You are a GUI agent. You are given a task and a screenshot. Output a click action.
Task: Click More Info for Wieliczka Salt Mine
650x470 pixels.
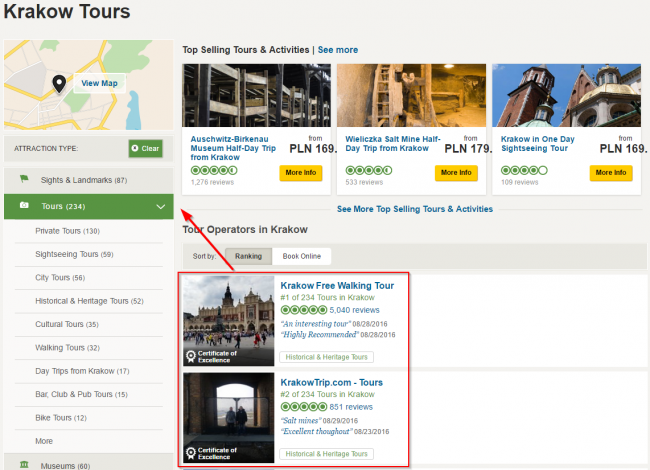456,172
